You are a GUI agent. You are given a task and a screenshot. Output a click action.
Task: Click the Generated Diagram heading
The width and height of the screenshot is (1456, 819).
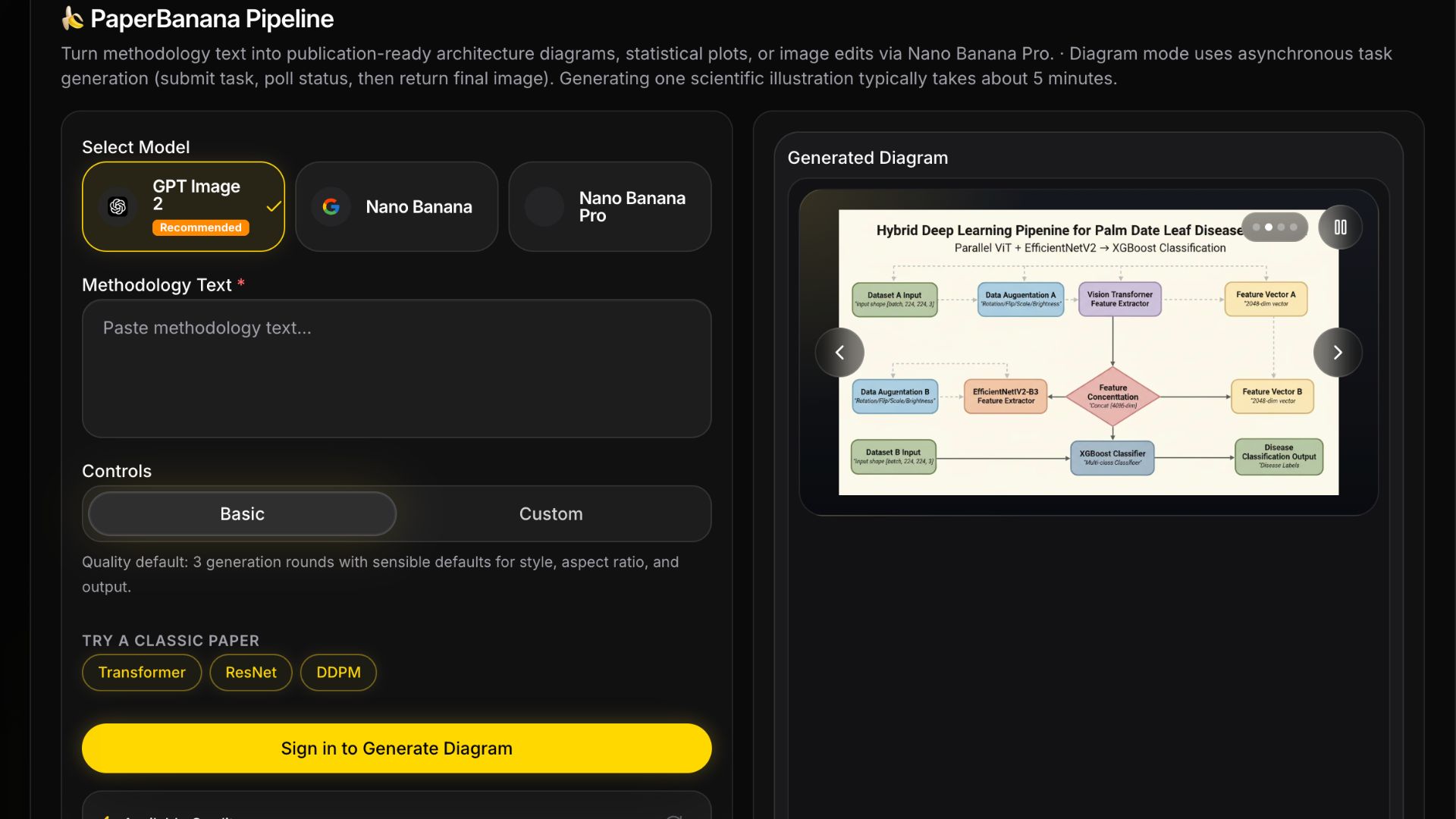868,158
